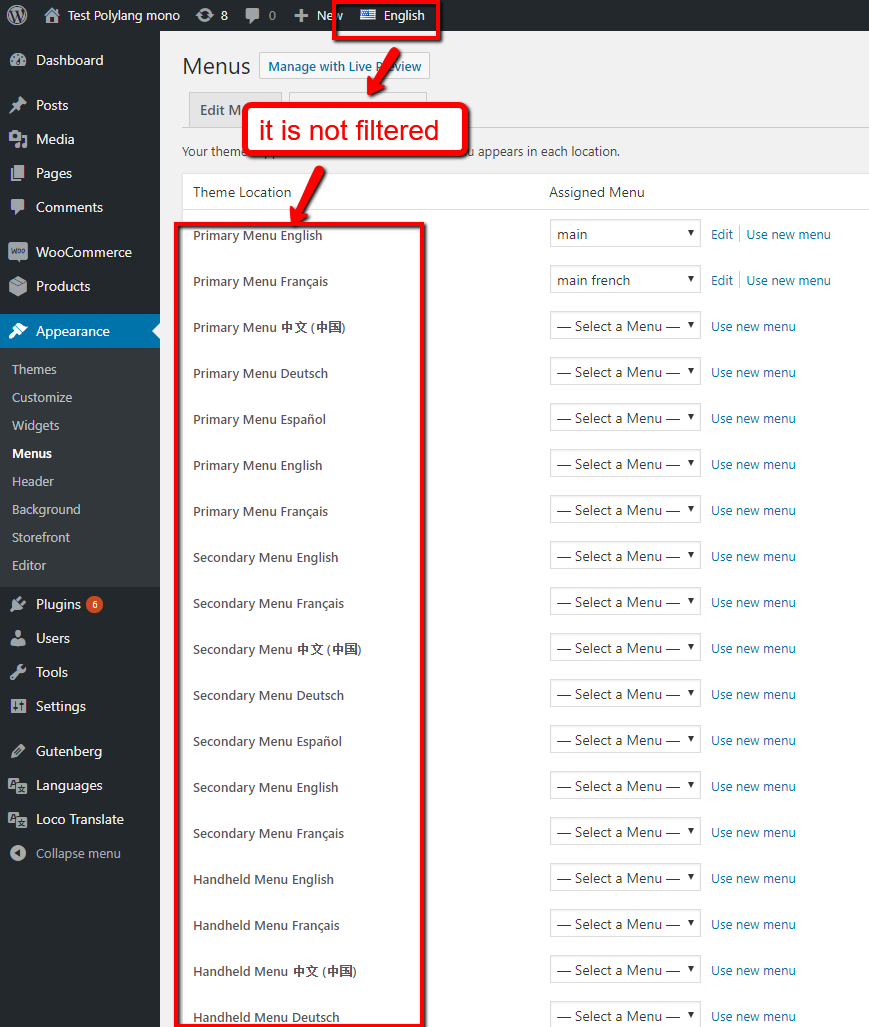Open the main menu dropdown for Primary Menu English
This screenshot has width=869, height=1027.
tap(624, 233)
